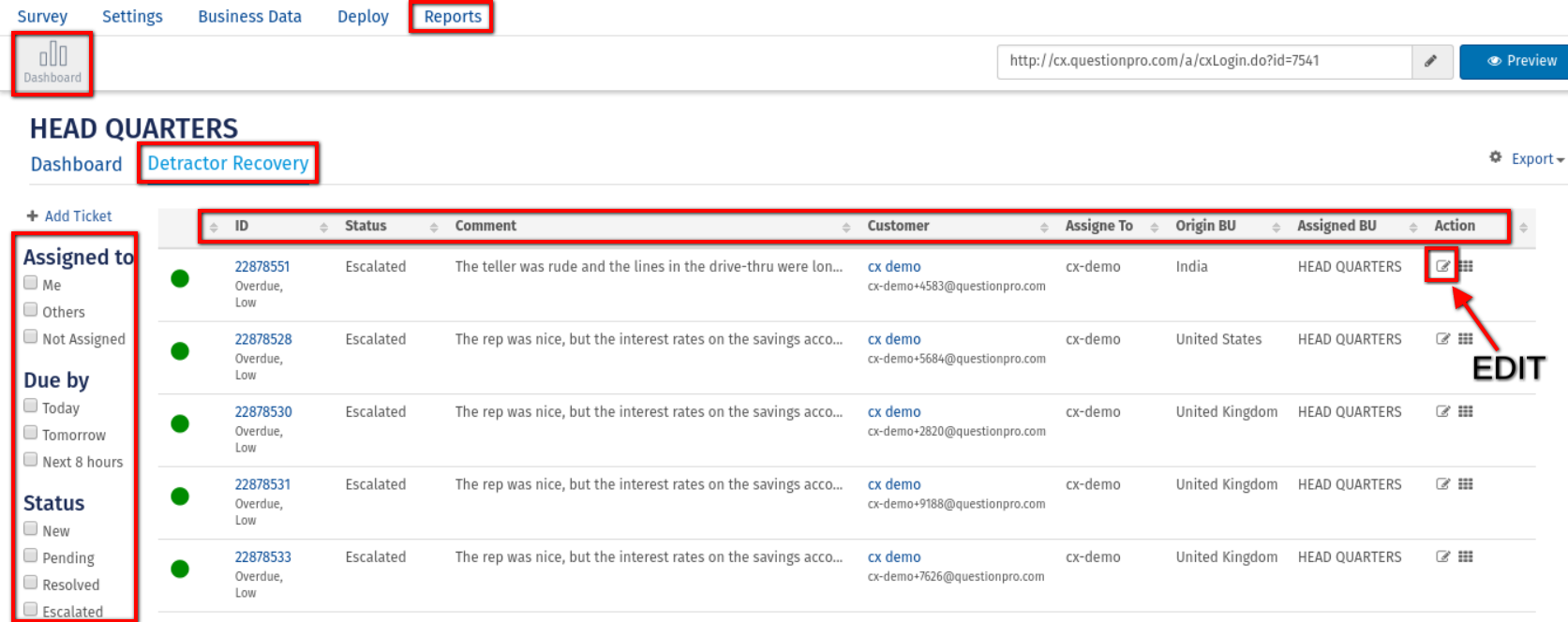Toggle the Pending status filter
Image resolution: width=1568 pixels, height=622 pixels.
pyautogui.click(x=31, y=555)
